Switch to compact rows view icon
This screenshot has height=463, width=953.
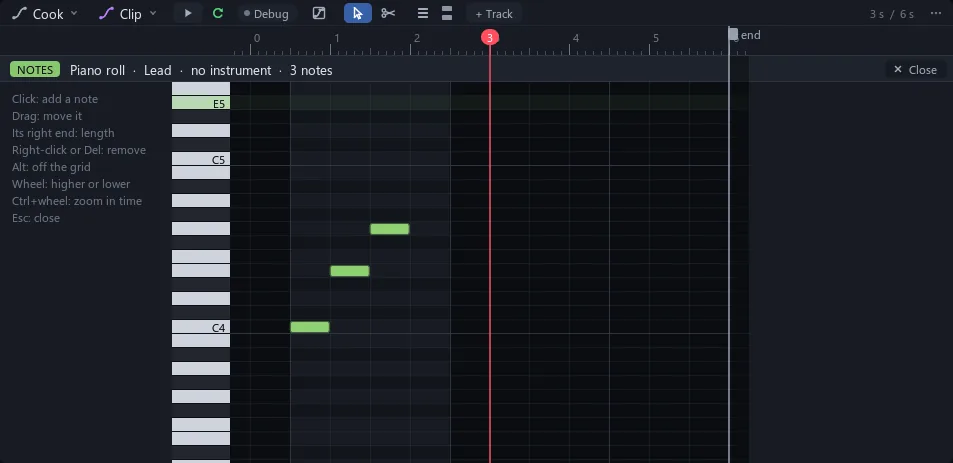point(423,13)
